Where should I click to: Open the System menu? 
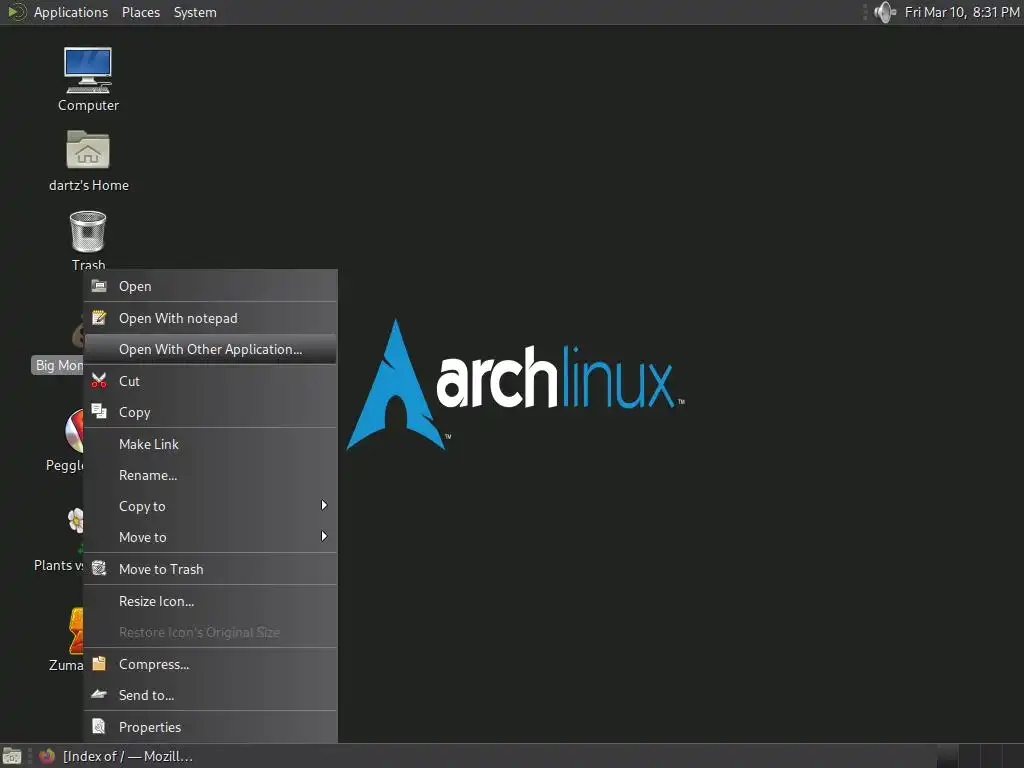coord(195,12)
